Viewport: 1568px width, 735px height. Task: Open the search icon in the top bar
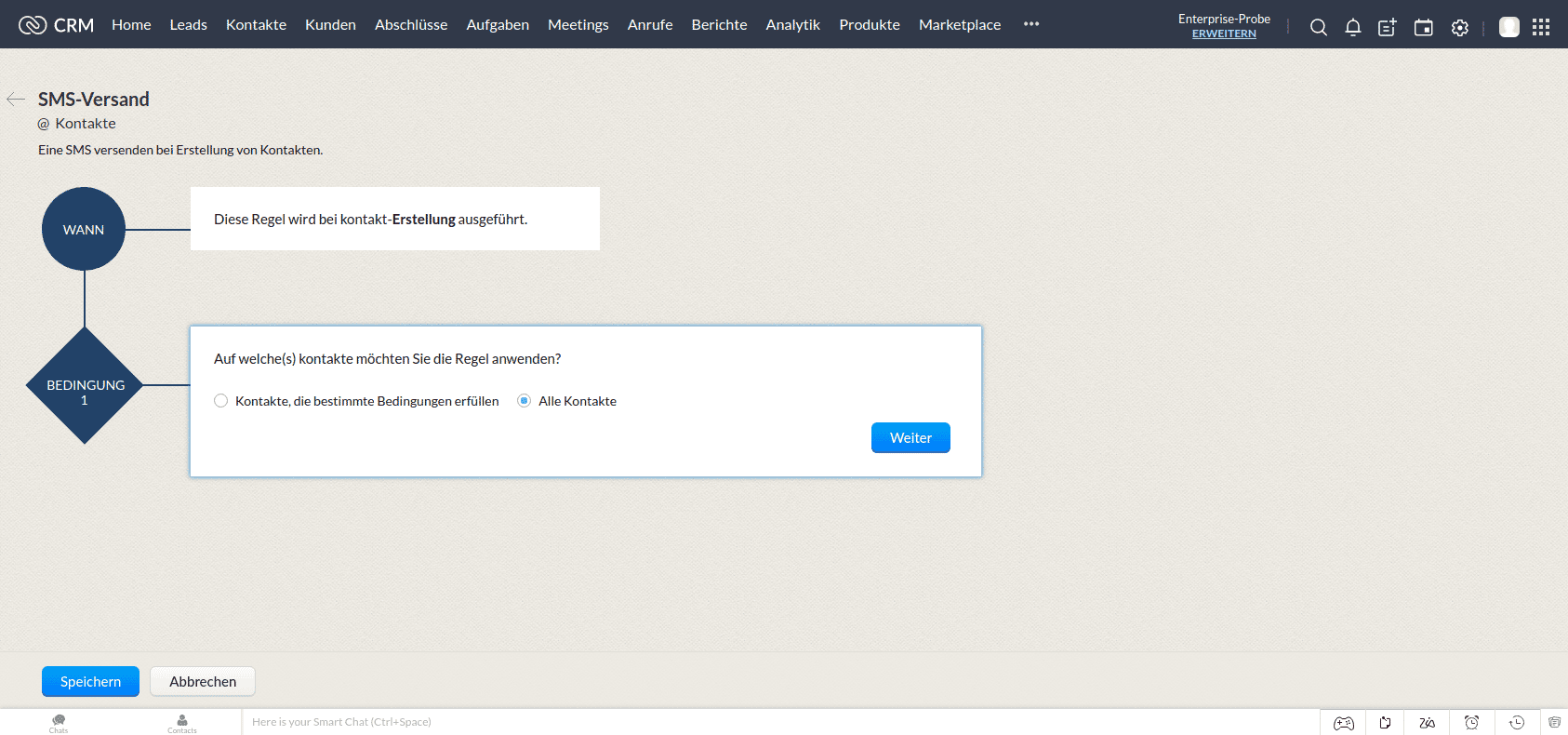point(1318,27)
